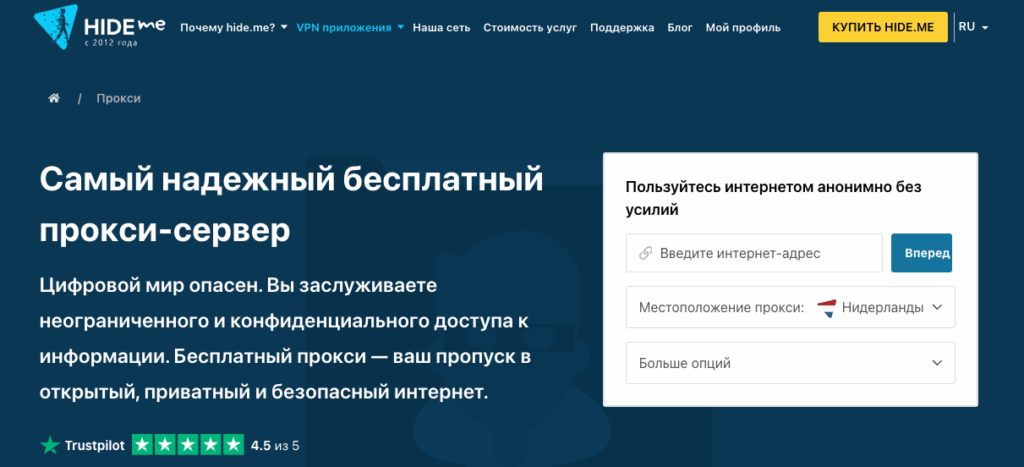Click the link icon in address field
The height and width of the screenshot is (467, 1024).
645,253
